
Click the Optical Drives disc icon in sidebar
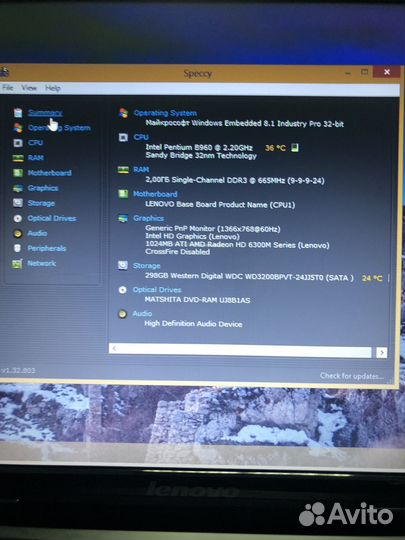18,218
